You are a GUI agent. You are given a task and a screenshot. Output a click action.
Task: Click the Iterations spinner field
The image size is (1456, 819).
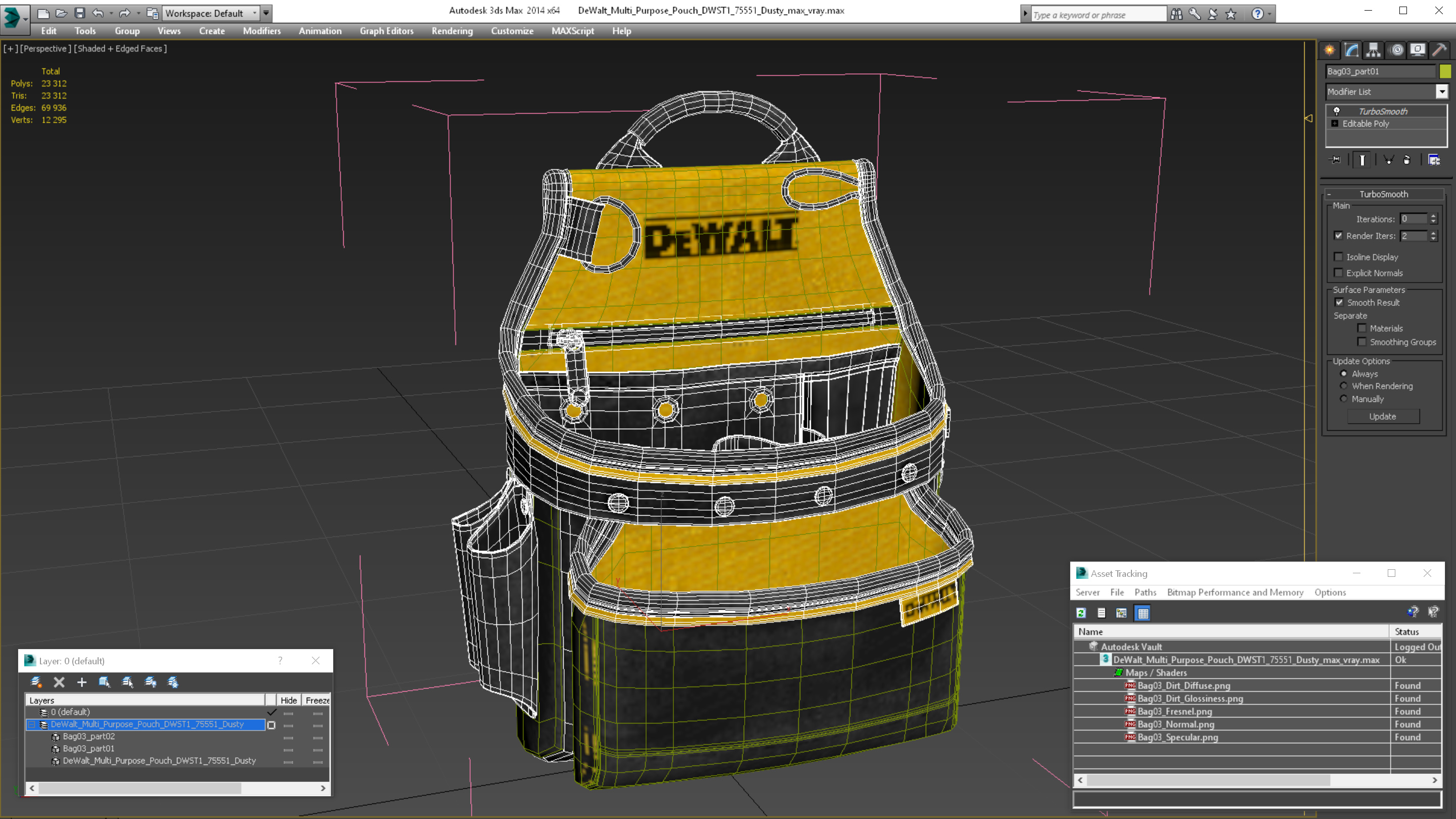pyautogui.click(x=1413, y=219)
